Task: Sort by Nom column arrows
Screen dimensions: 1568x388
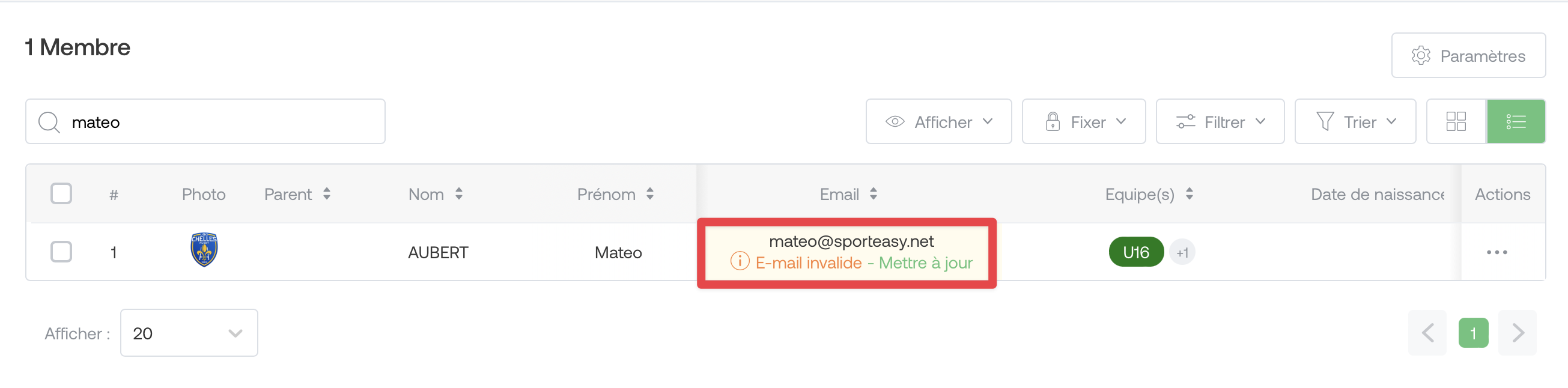Action: click(x=459, y=194)
